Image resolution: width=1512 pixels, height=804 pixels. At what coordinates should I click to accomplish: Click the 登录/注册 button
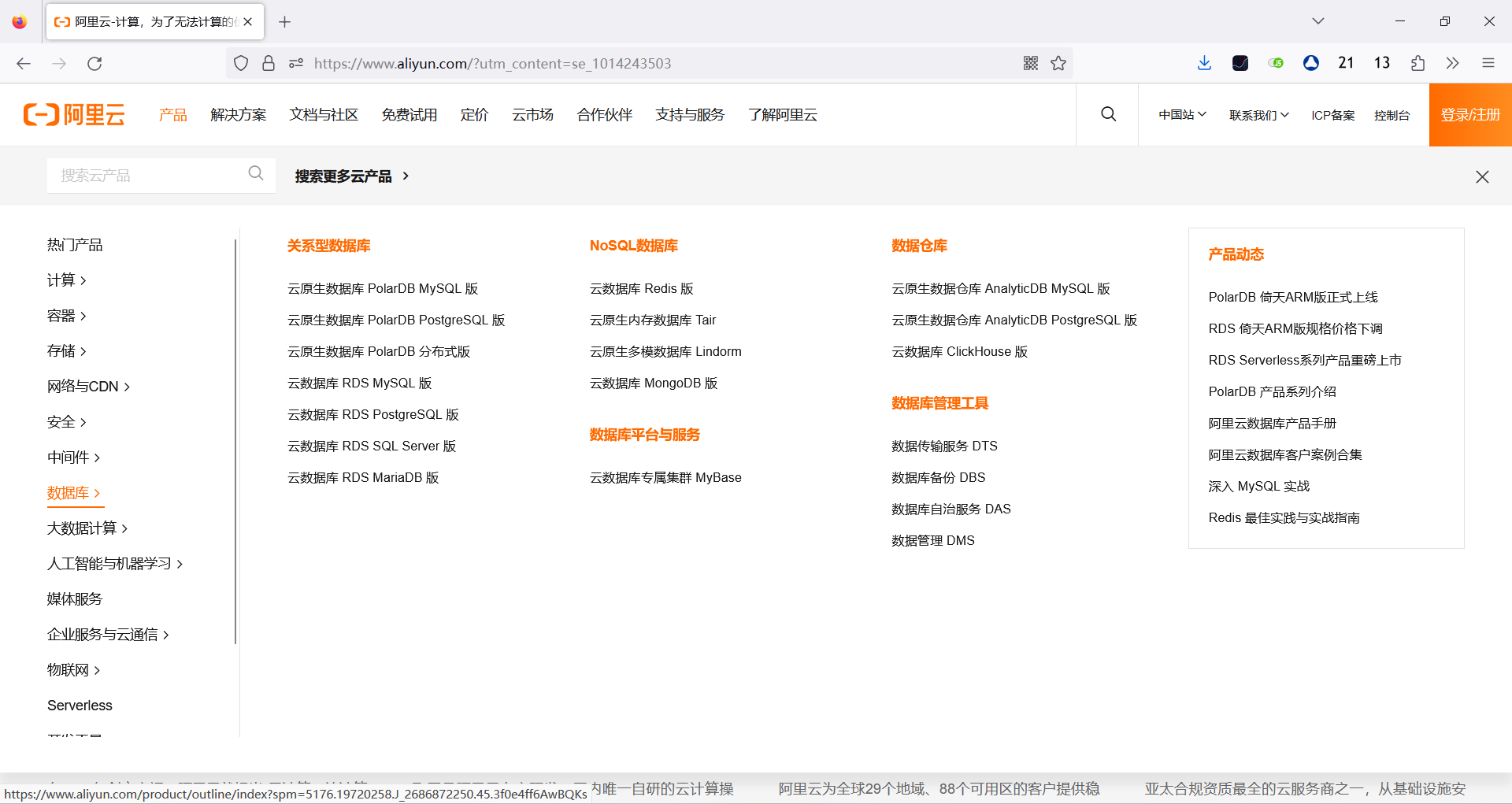1469,114
